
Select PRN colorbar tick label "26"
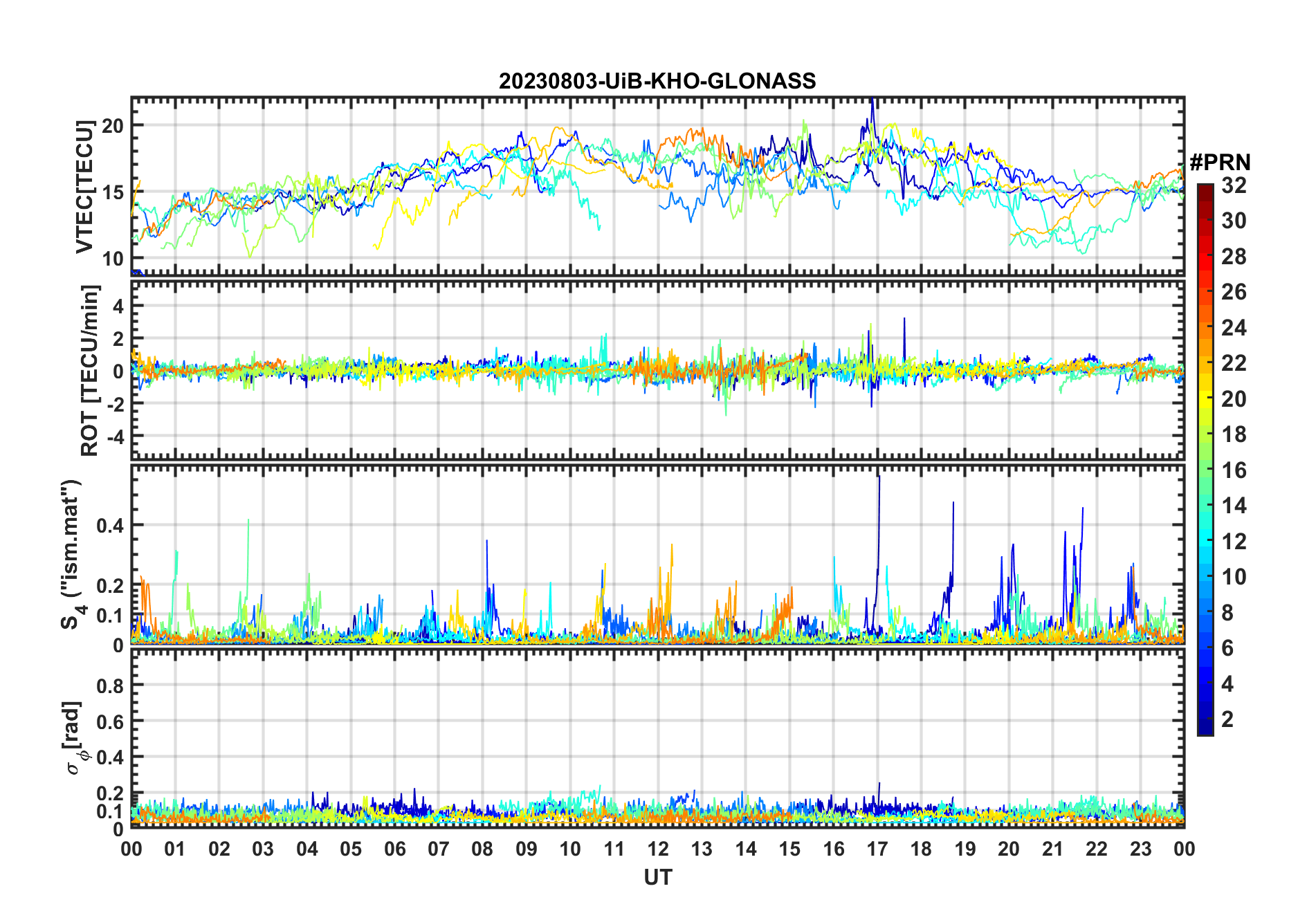(1234, 292)
